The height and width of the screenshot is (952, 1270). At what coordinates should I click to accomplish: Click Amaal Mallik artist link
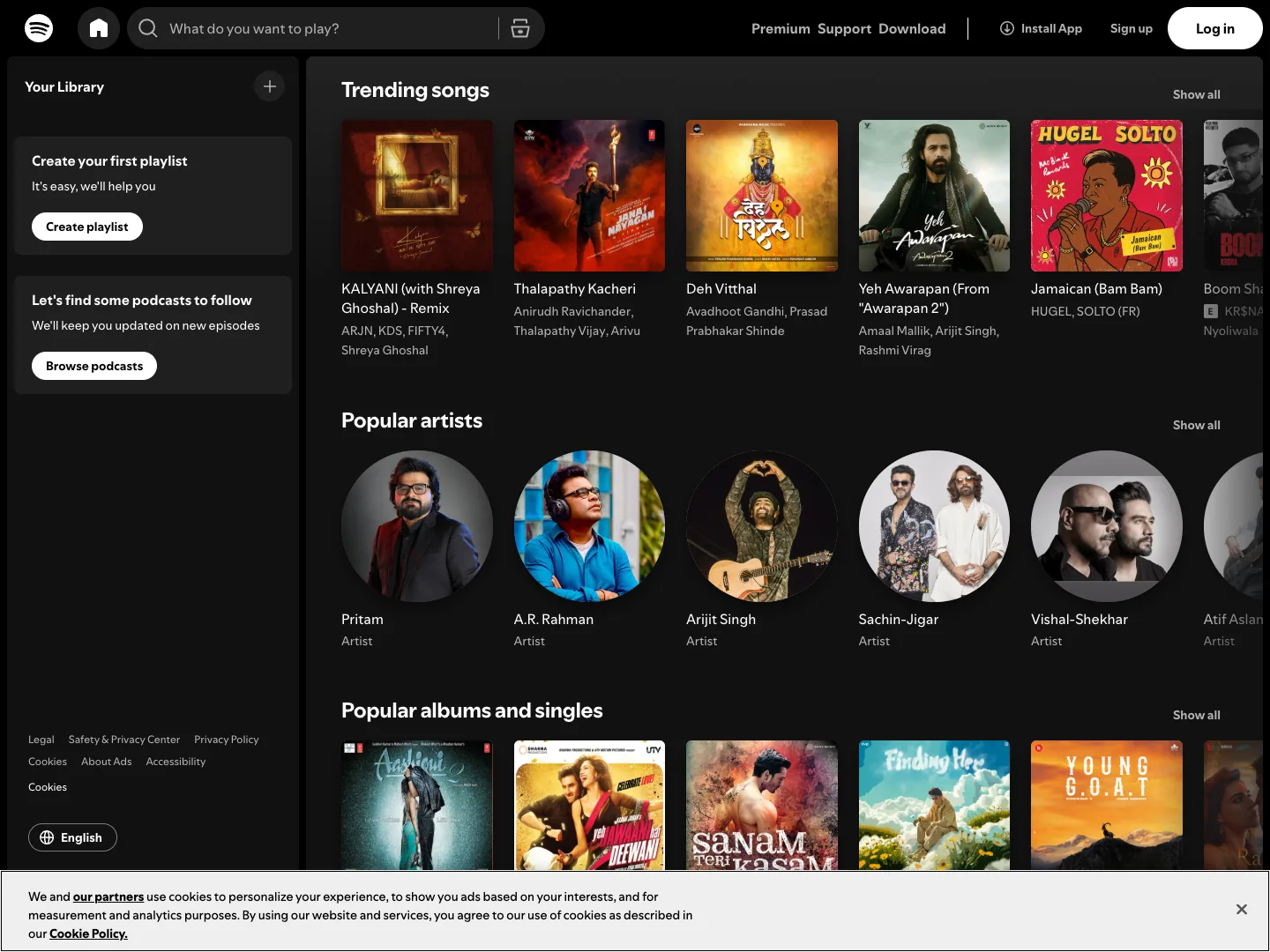coord(893,331)
